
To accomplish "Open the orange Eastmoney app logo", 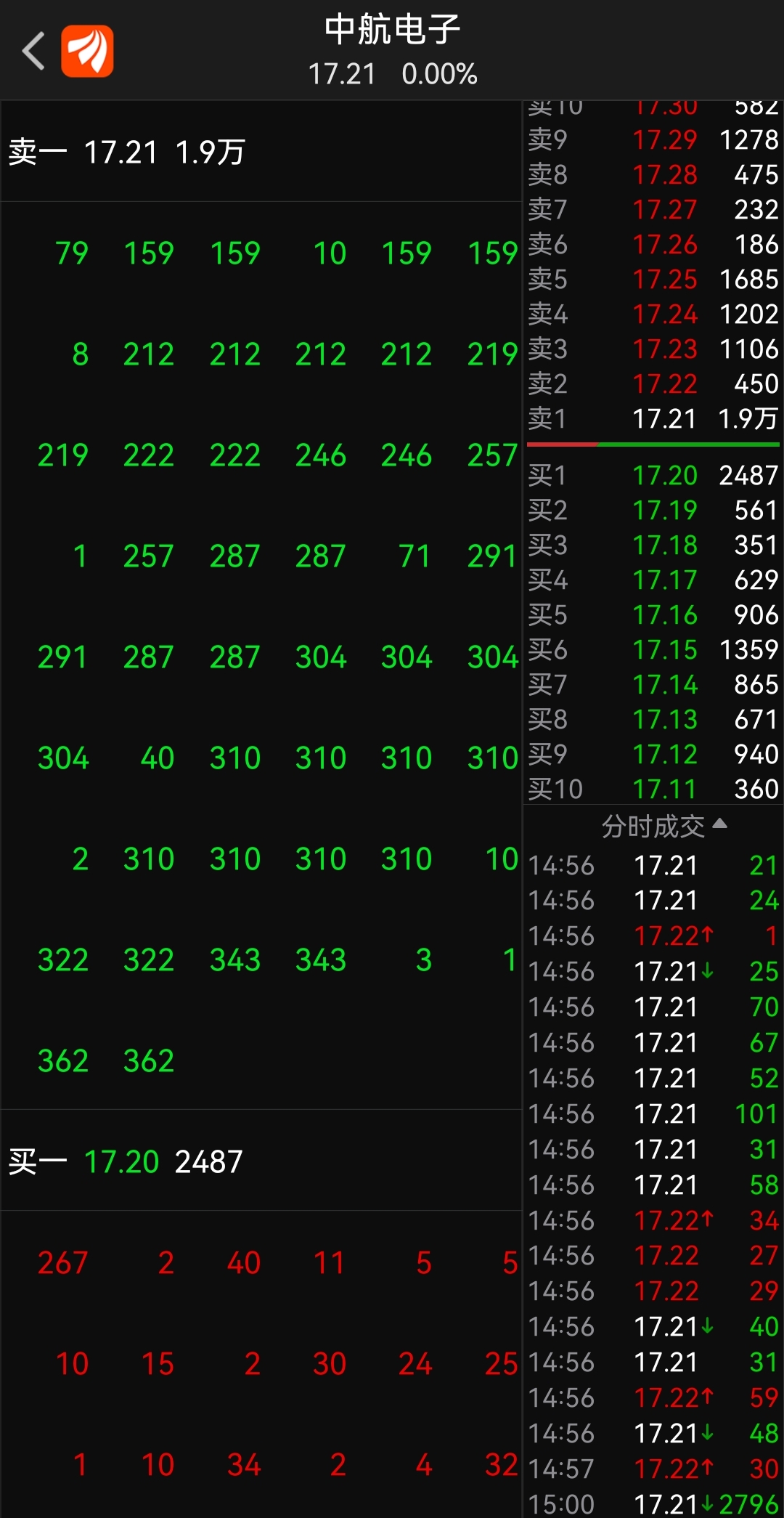I will pos(87,51).
